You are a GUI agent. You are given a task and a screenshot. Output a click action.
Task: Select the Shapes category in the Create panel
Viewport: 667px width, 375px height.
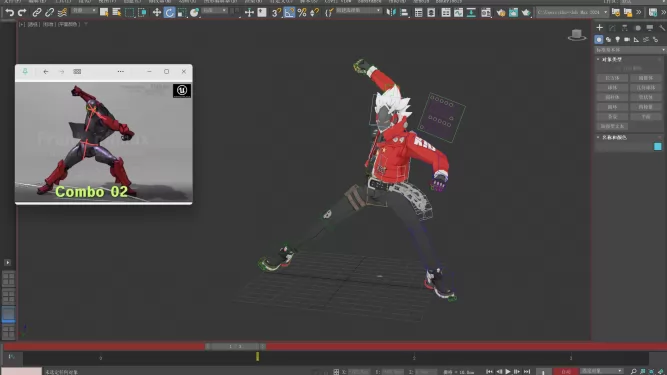[x=608, y=40]
